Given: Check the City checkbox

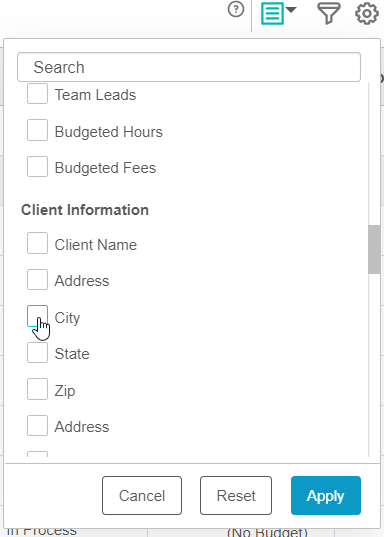Looking at the screenshot, I should click(37, 316).
